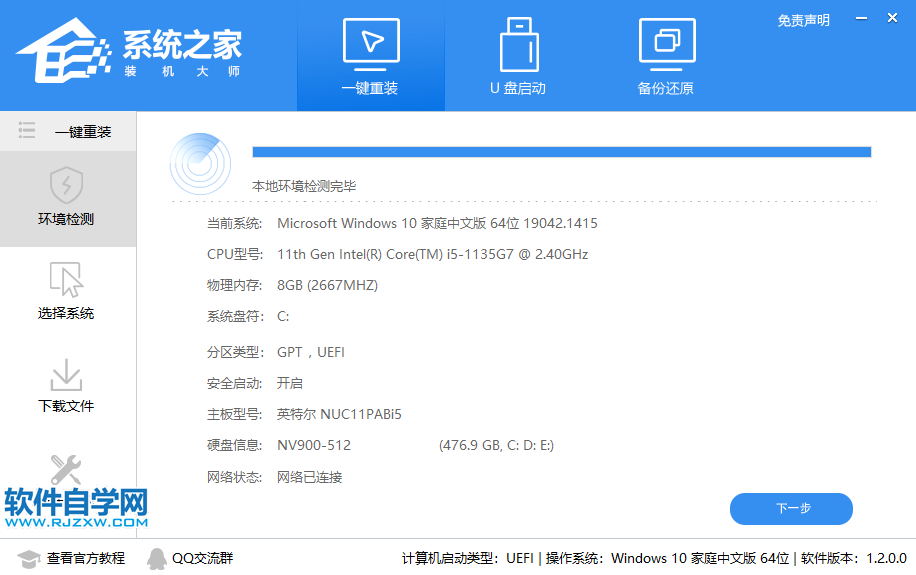Select the 下载文件 download step
Screen dimensions: 916x575
click(68, 386)
